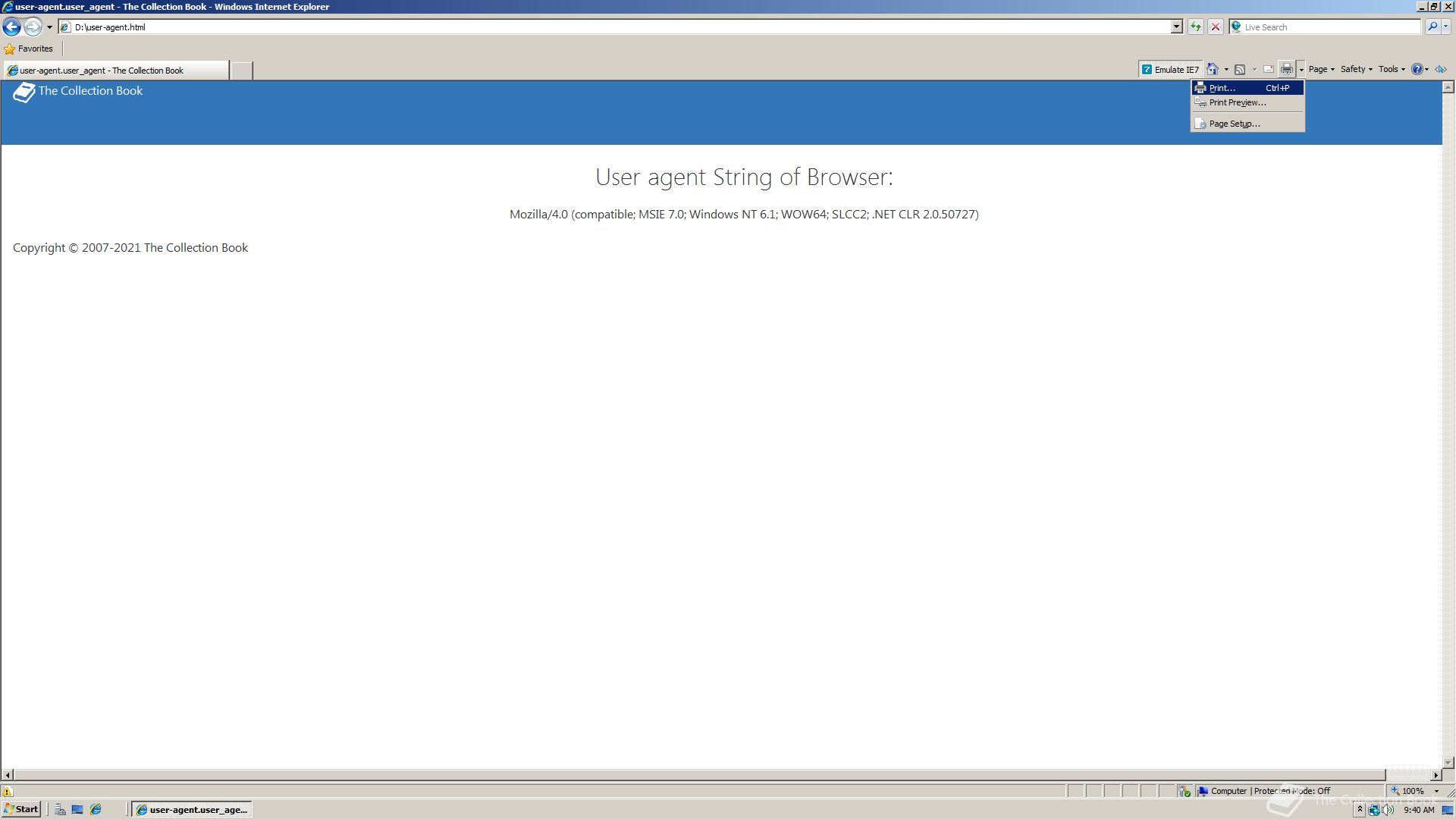Screen dimensions: 1456x819
Task: Click the red Stop loading icon
Action: coord(1216,27)
